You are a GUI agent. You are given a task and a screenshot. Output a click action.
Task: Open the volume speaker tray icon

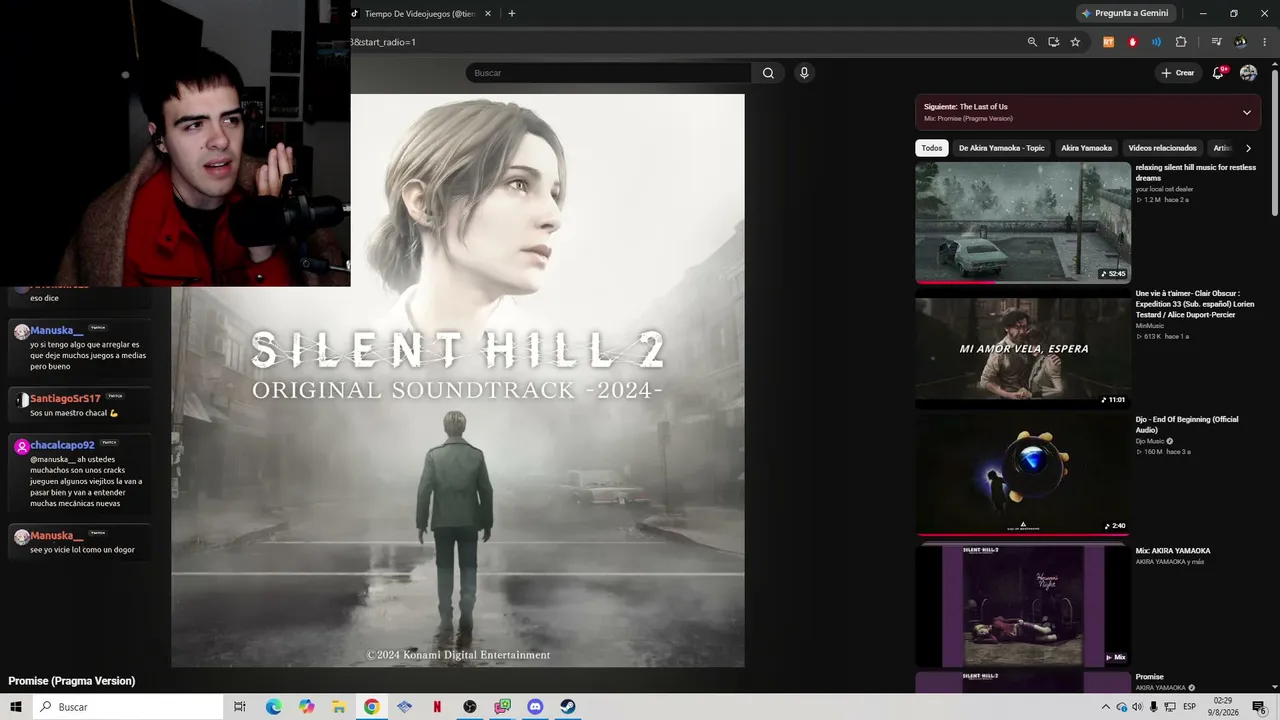[x=1138, y=707]
